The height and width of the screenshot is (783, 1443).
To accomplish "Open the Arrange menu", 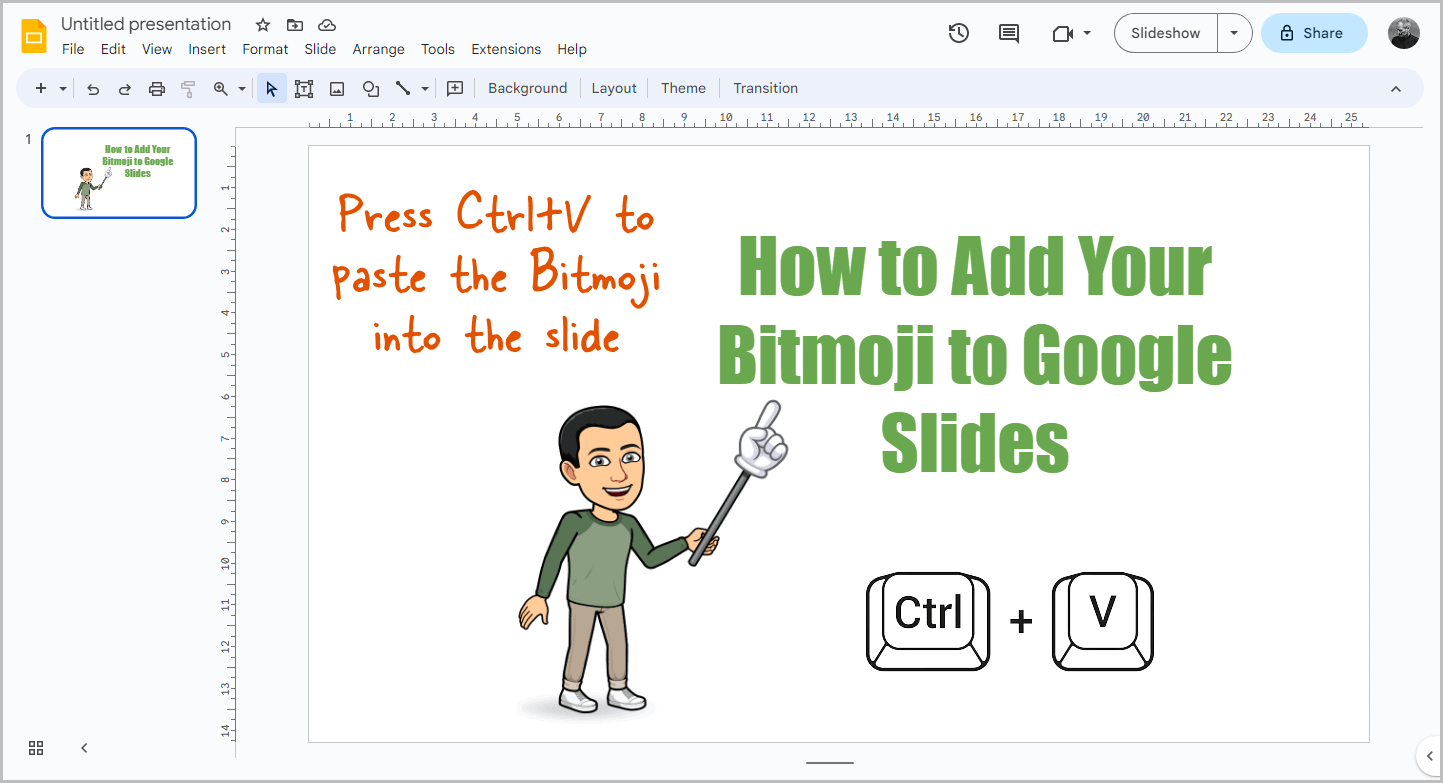I will (379, 49).
